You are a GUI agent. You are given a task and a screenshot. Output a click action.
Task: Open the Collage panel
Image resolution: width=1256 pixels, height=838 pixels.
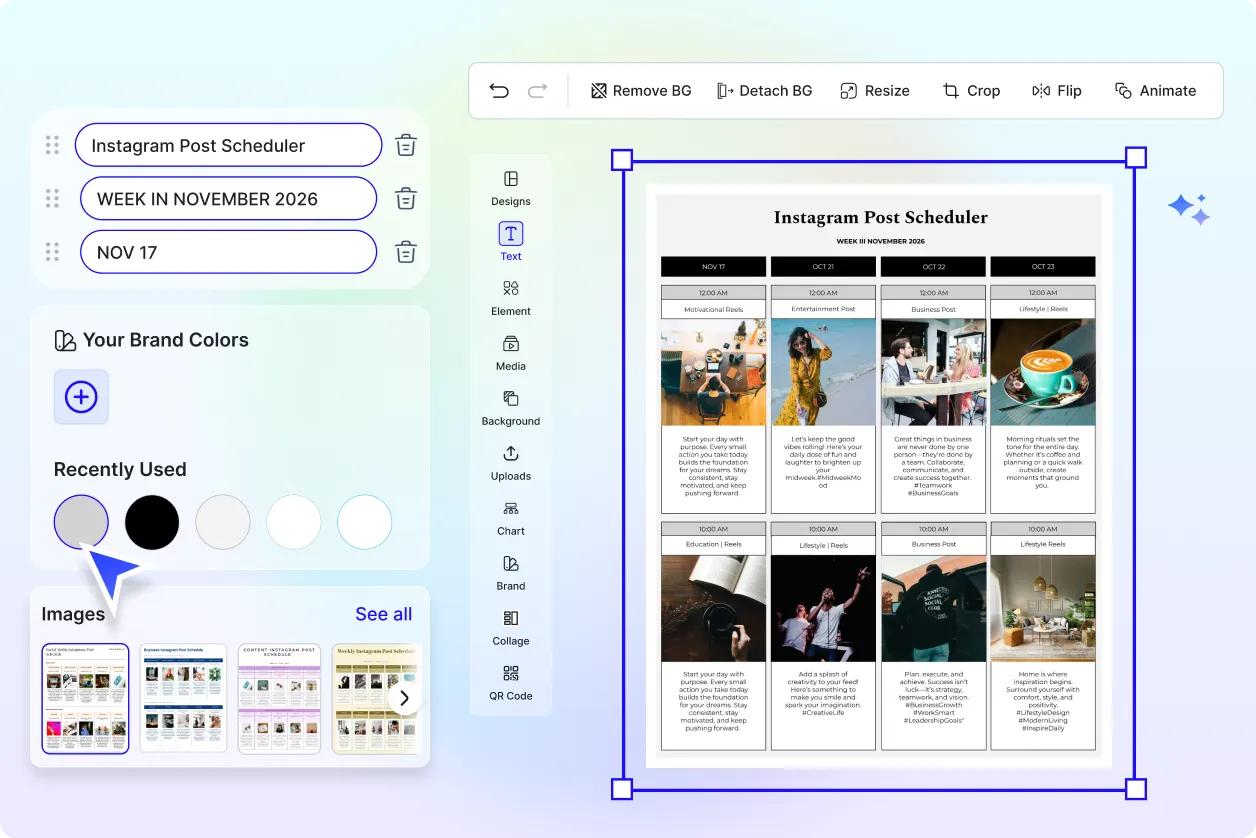click(x=510, y=626)
